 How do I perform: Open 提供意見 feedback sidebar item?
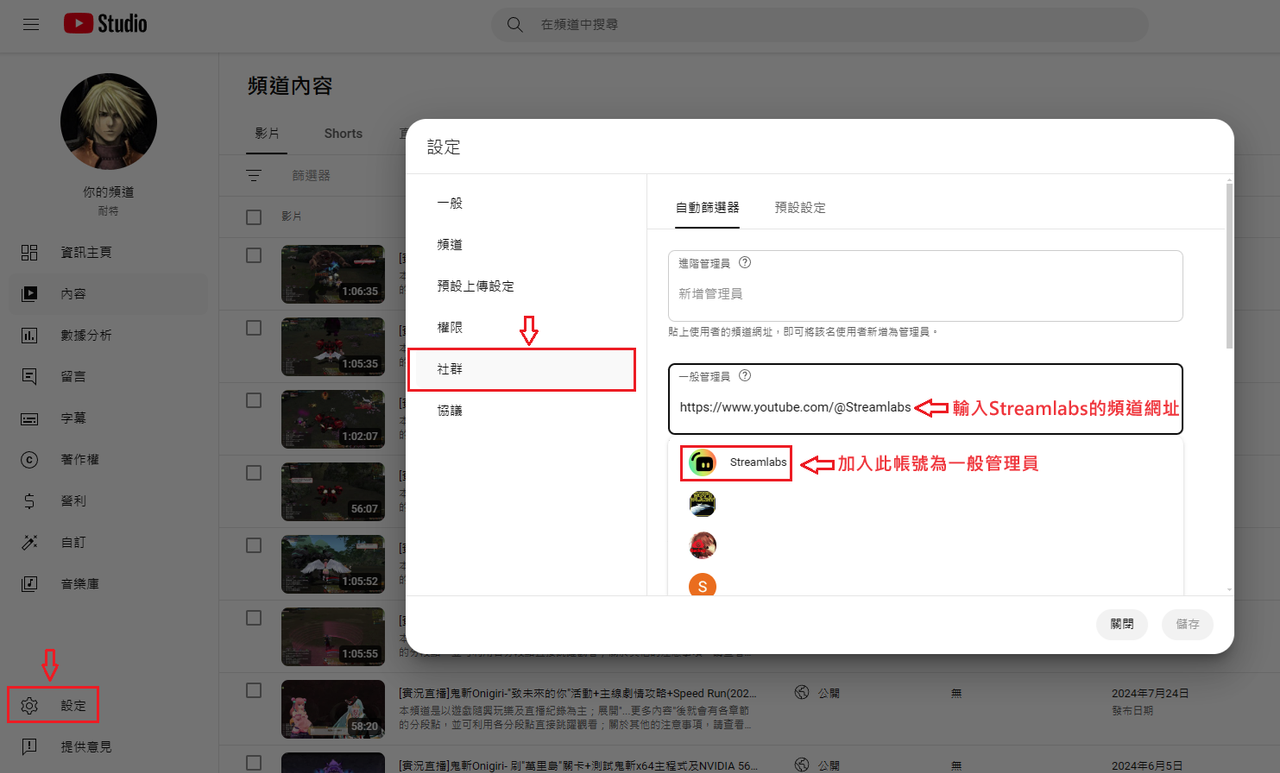click(x=109, y=747)
